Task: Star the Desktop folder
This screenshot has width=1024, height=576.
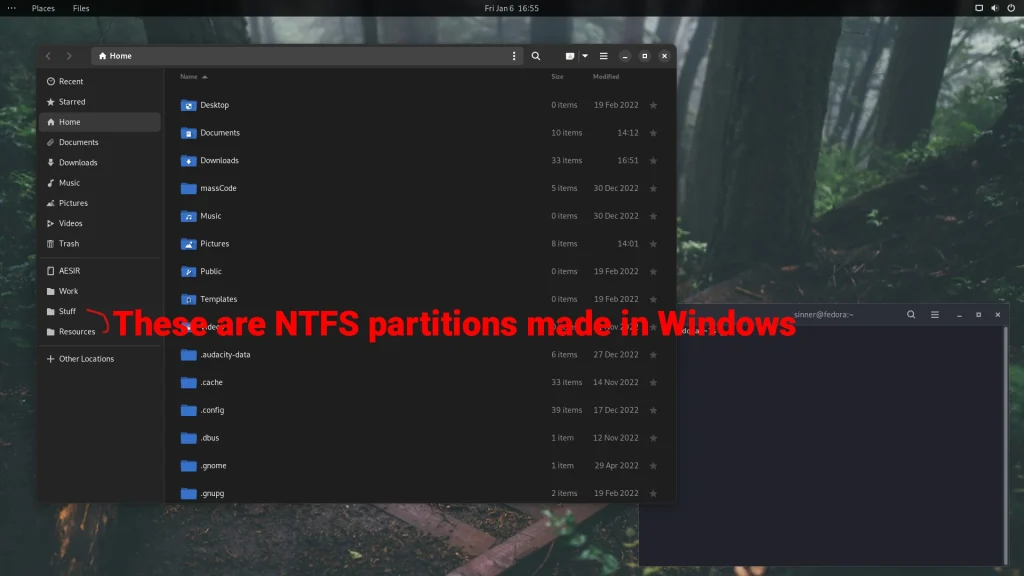Action: 653,105
